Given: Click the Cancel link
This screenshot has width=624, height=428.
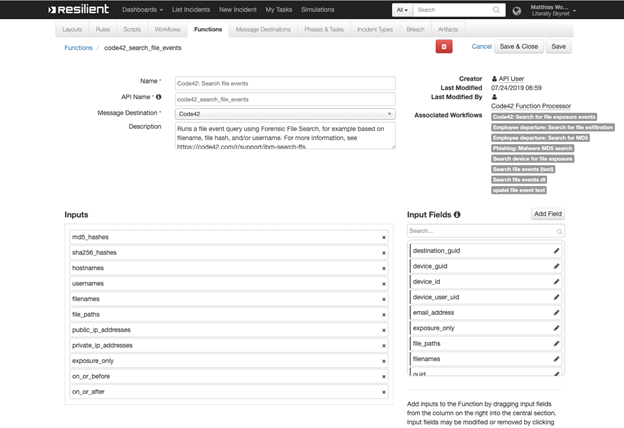Looking at the screenshot, I should click(x=482, y=47).
